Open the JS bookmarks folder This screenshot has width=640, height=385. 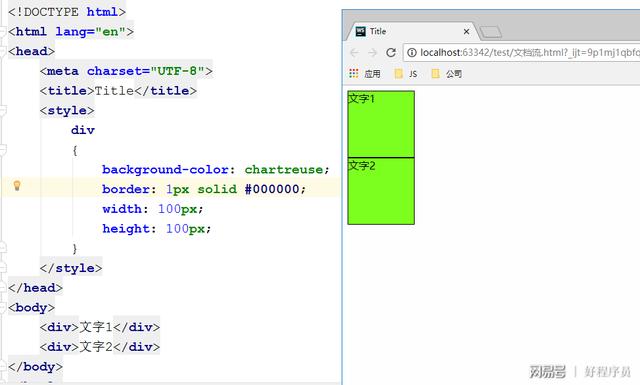click(x=406, y=73)
